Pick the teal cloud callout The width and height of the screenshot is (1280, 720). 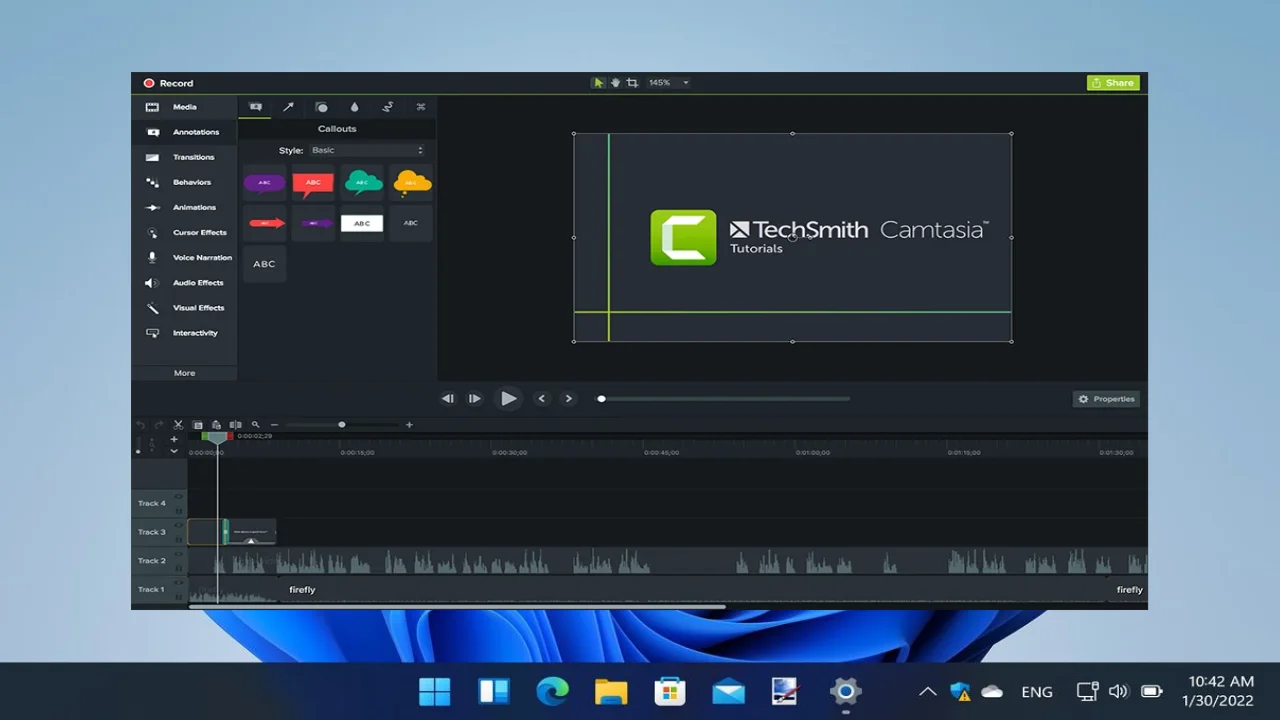(x=362, y=183)
